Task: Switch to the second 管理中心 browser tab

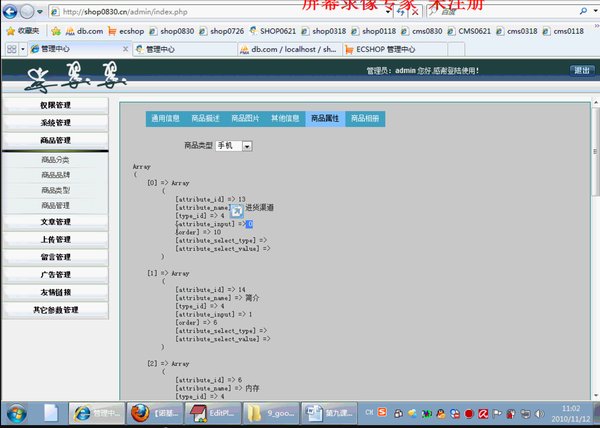Action: 184,49
